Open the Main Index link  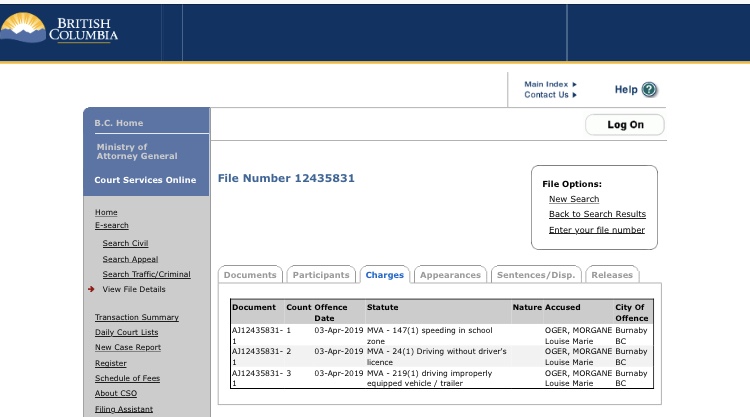546,84
